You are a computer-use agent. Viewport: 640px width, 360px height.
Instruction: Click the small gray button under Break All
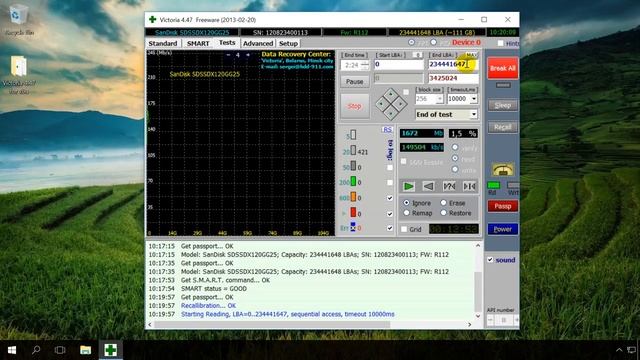(x=503, y=85)
